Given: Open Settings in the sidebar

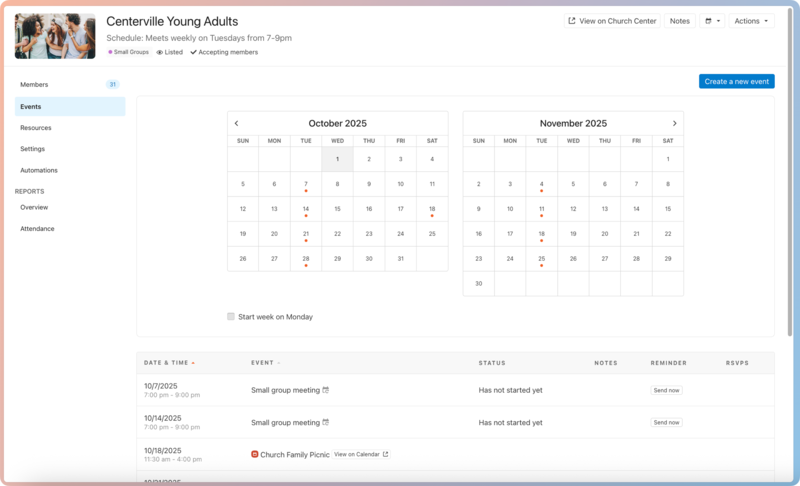Looking at the screenshot, I should (x=70, y=149).
